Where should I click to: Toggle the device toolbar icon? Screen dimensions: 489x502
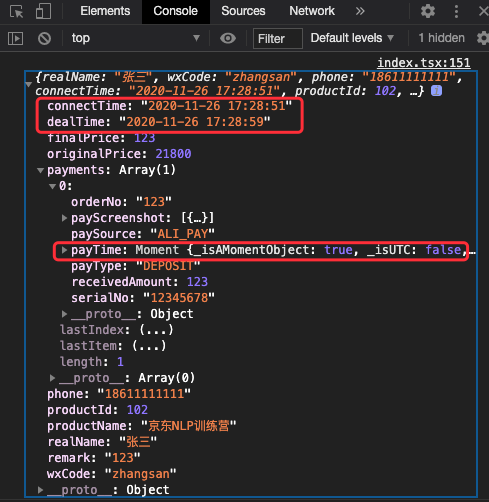click(x=43, y=11)
